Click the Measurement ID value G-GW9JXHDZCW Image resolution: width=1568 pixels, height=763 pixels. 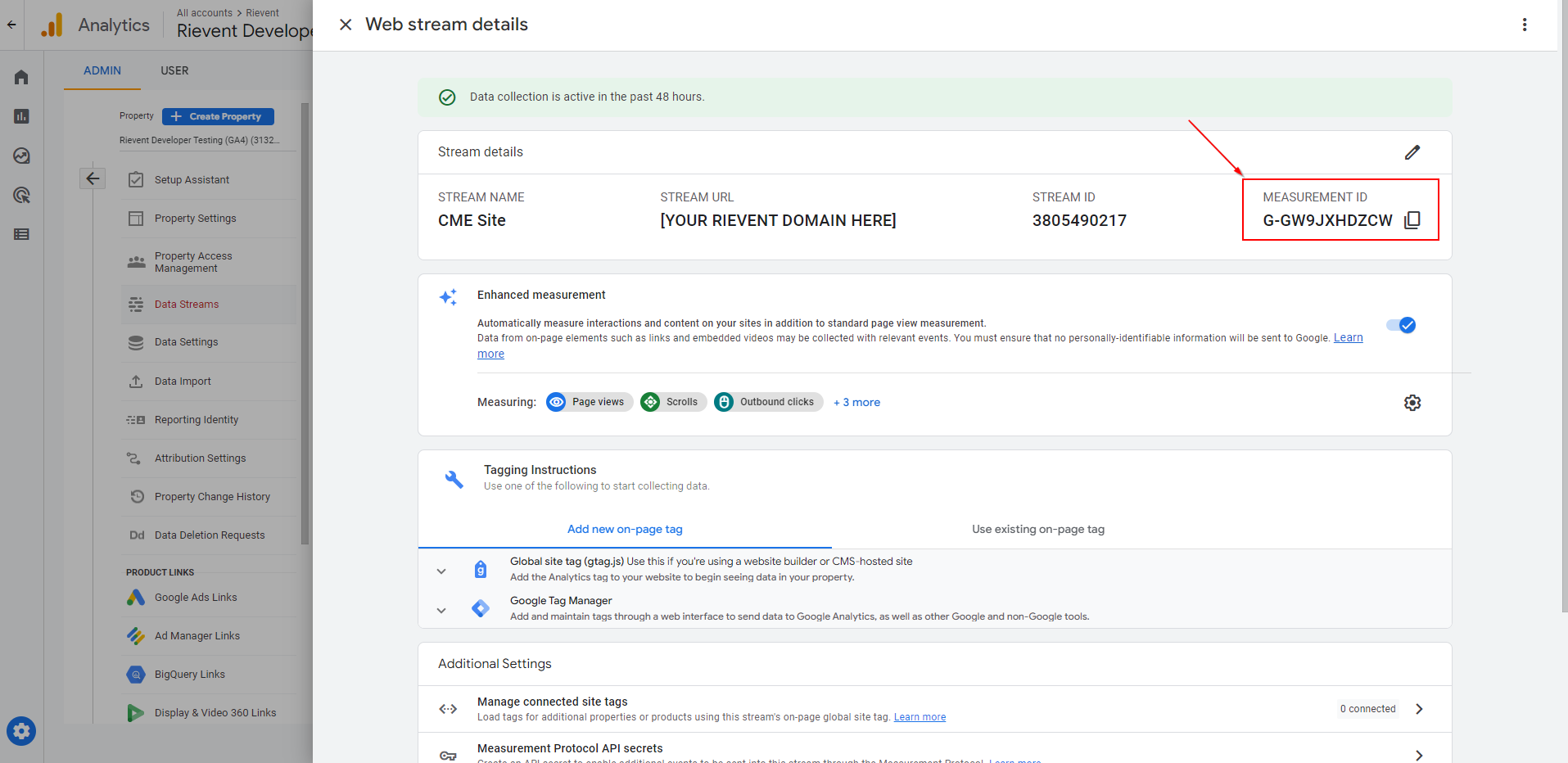pos(1327,220)
